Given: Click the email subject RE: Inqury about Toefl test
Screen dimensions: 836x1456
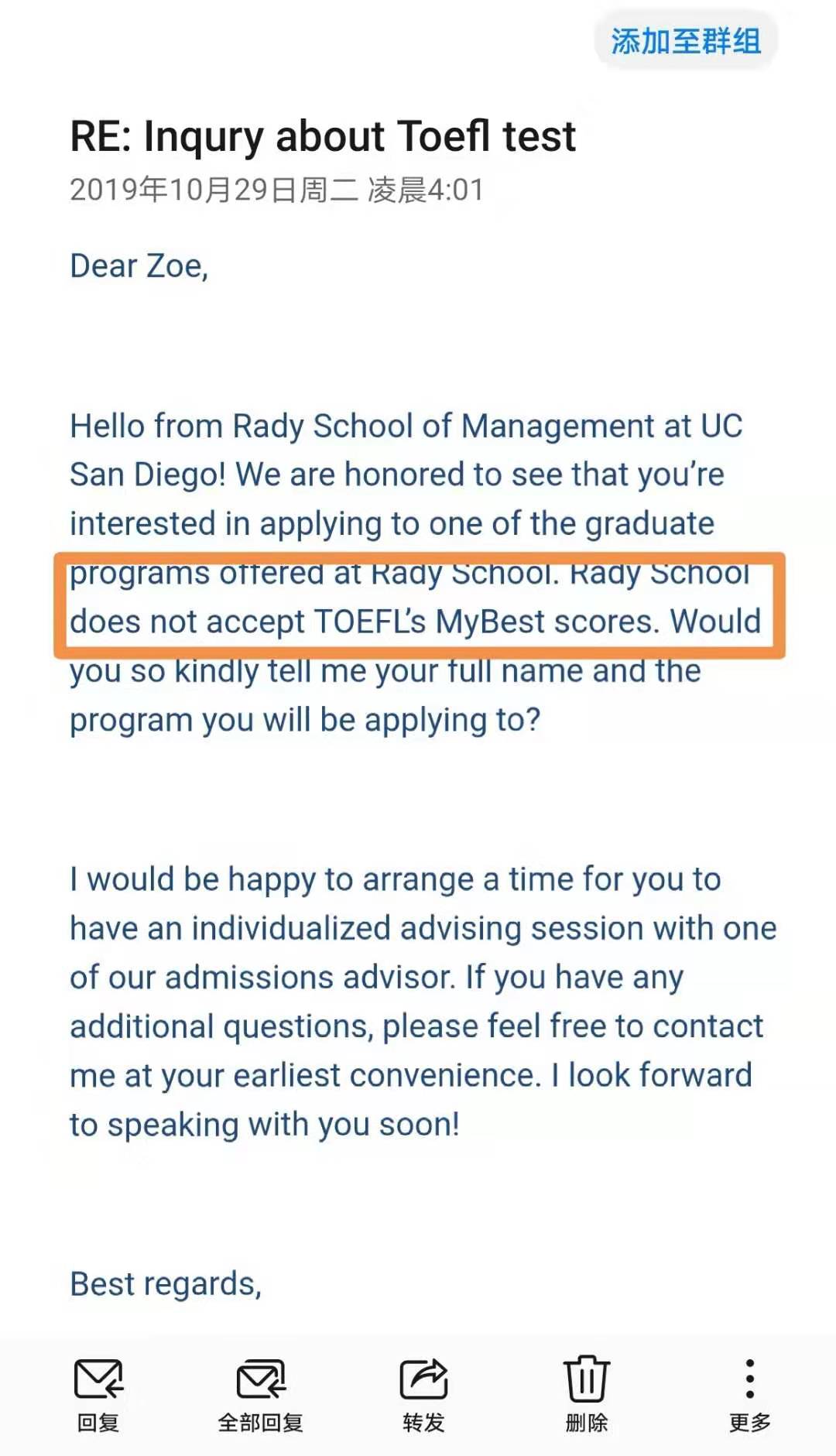Looking at the screenshot, I should point(323,136).
